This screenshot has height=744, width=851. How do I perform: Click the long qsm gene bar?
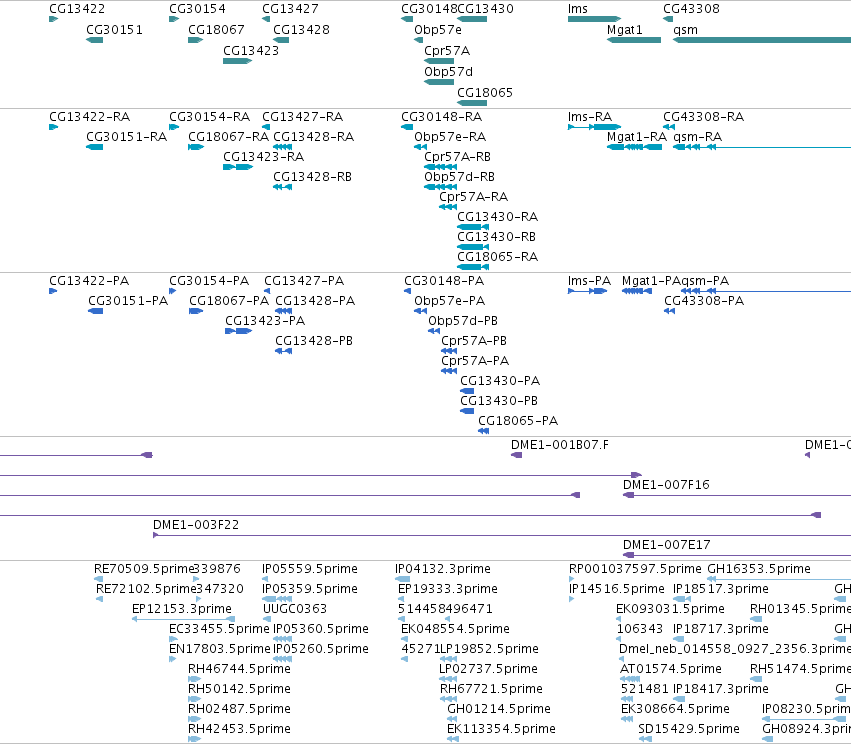[x=762, y=40]
